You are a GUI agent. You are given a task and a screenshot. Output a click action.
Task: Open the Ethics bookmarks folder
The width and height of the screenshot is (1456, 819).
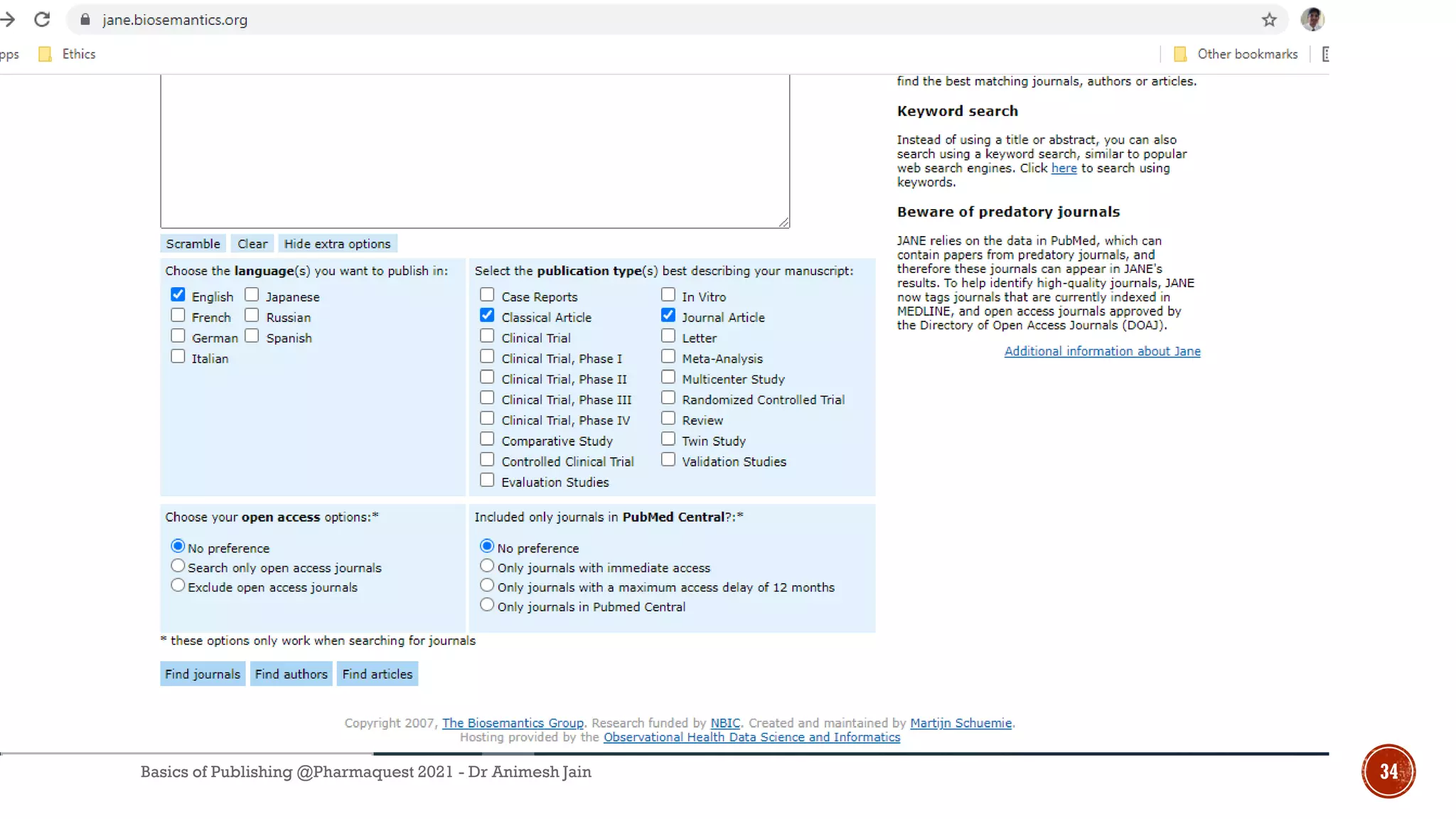click(68, 54)
